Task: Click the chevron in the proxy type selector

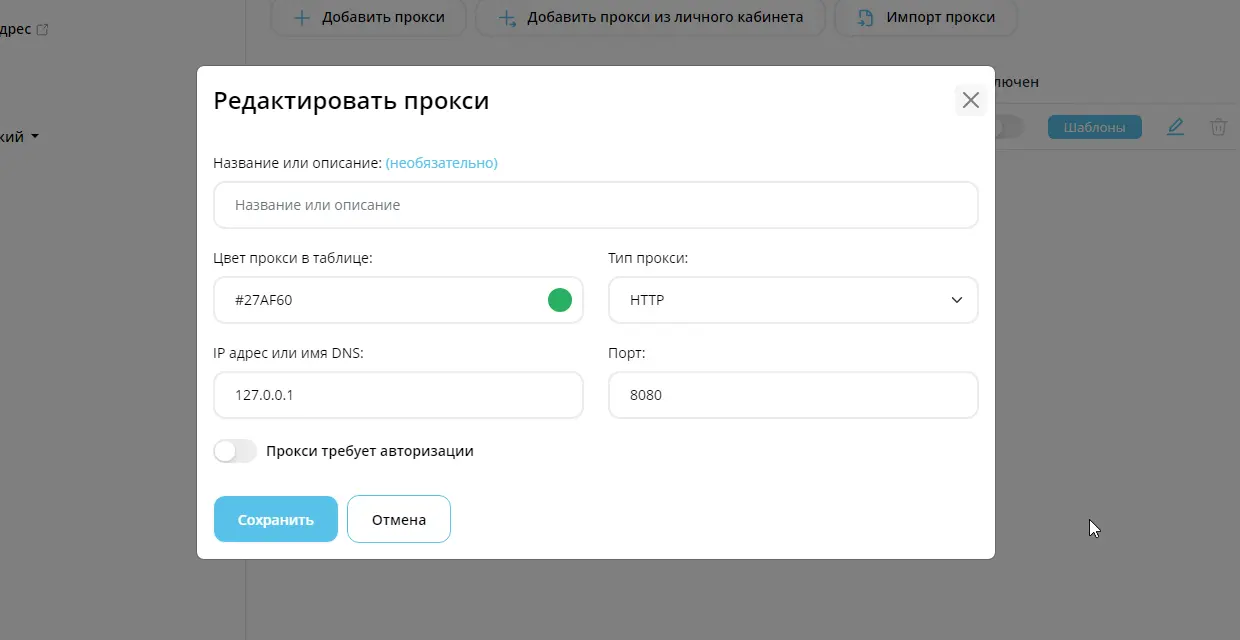Action: (x=956, y=299)
